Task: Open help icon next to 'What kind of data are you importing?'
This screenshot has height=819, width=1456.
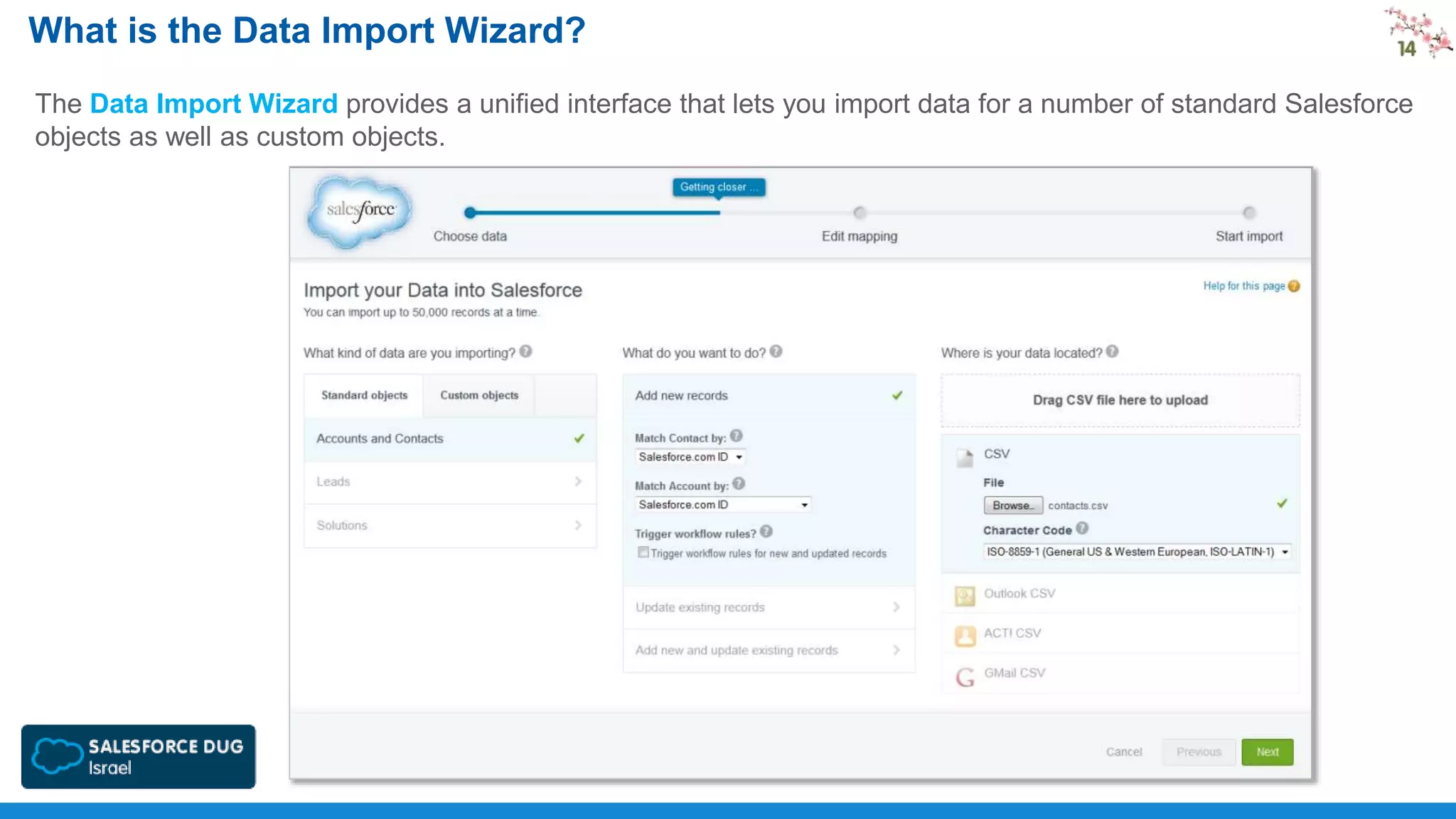Action: click(525, 351)
